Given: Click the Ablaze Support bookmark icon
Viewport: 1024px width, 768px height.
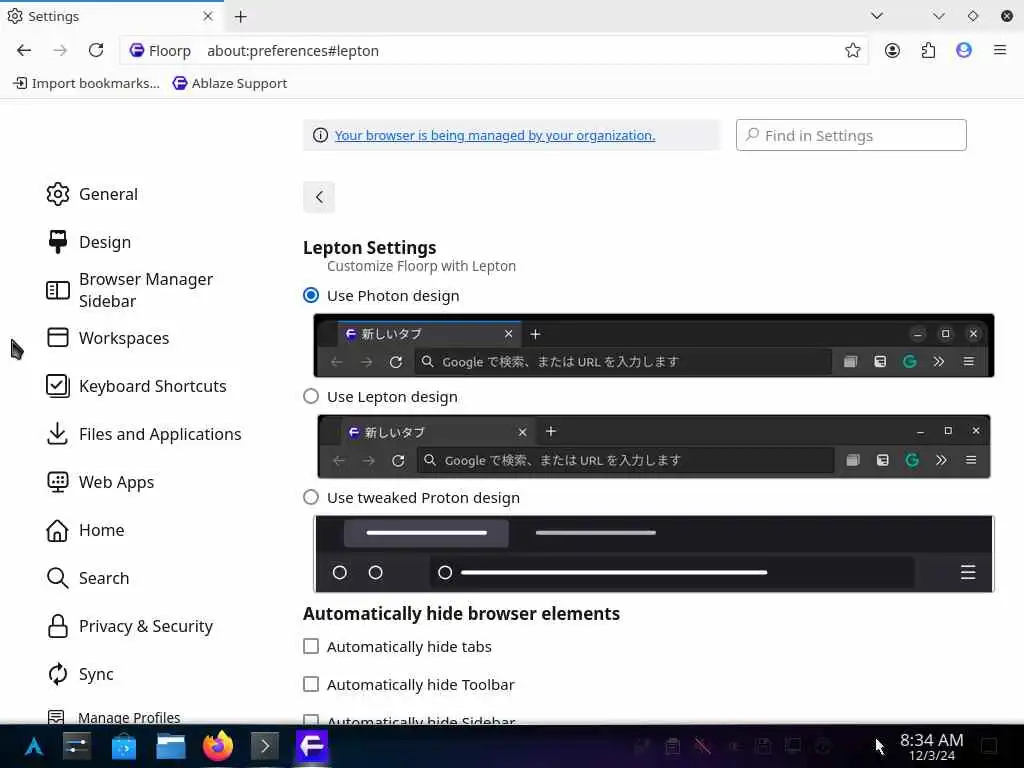Looking at the screenshot, I should (180, 83).
